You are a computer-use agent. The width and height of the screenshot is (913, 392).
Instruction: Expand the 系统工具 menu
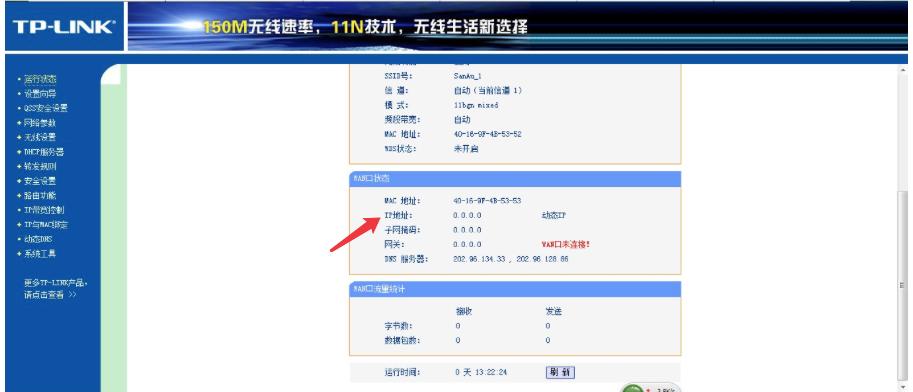point(40,253)
